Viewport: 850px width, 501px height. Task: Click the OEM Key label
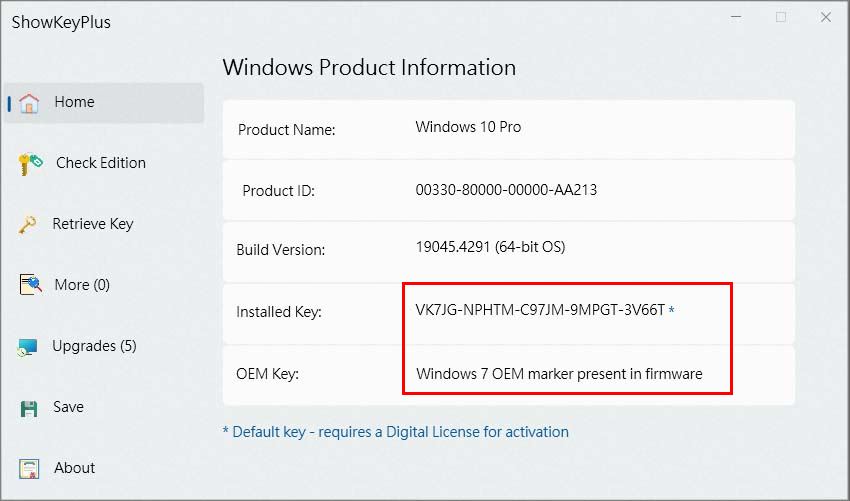pyautogui.click(x=267, y=374)
